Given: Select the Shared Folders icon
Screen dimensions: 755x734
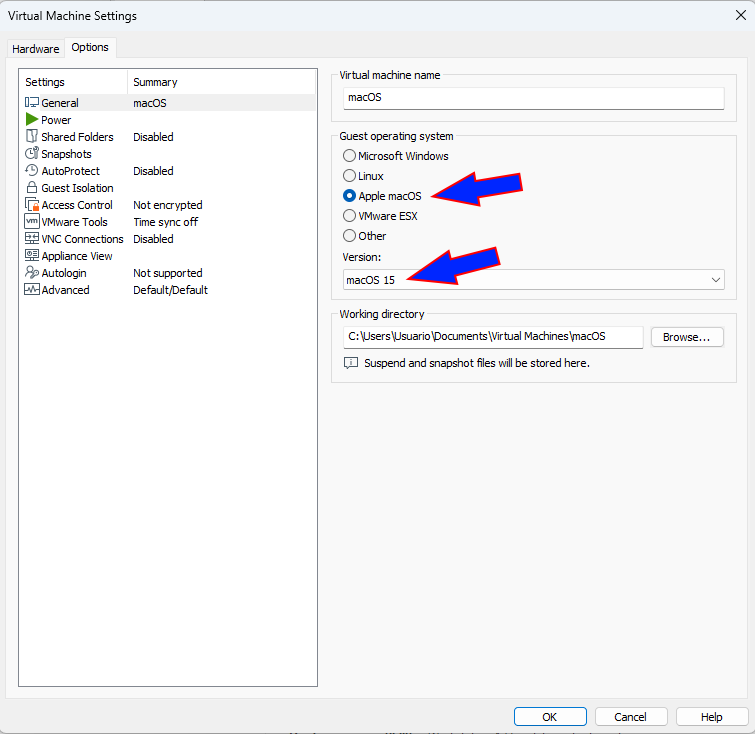Looking at the screenshot, I should click(32, 137).
